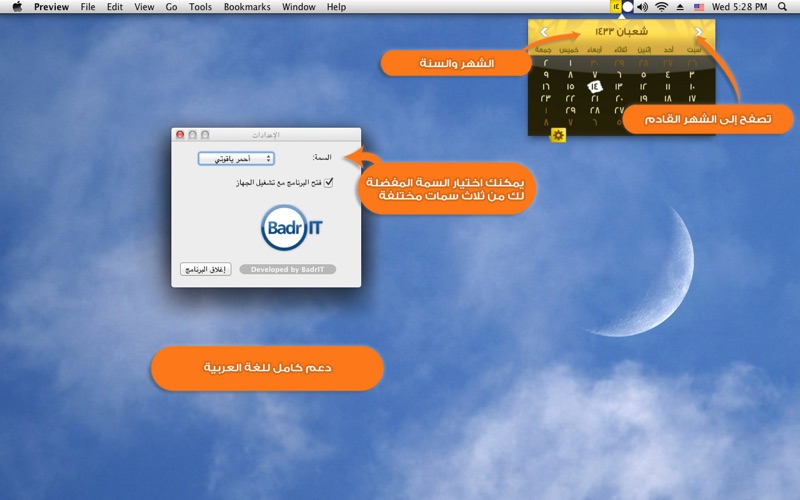Viewport: 800px width, 500px height.
Task: Click month title شعبان ١٤٣٣ in calendar
Action: (x=621, y=32)
